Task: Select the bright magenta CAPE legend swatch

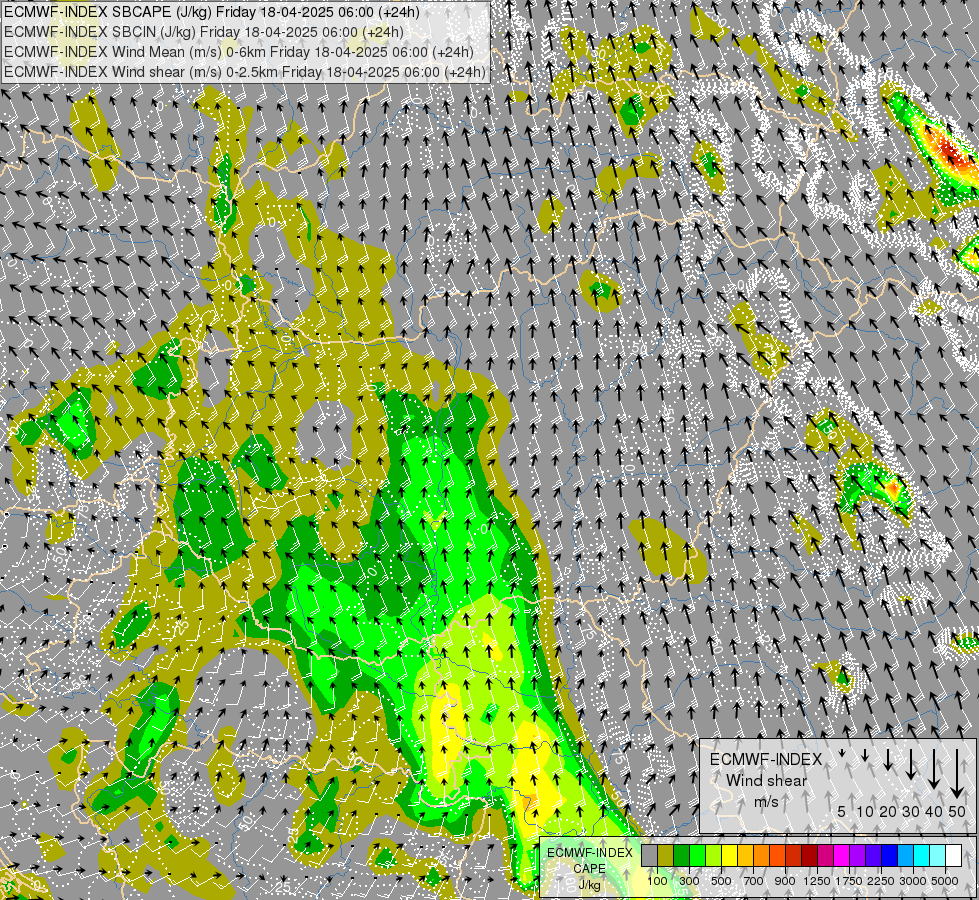Action: click(x=842, y=856)
